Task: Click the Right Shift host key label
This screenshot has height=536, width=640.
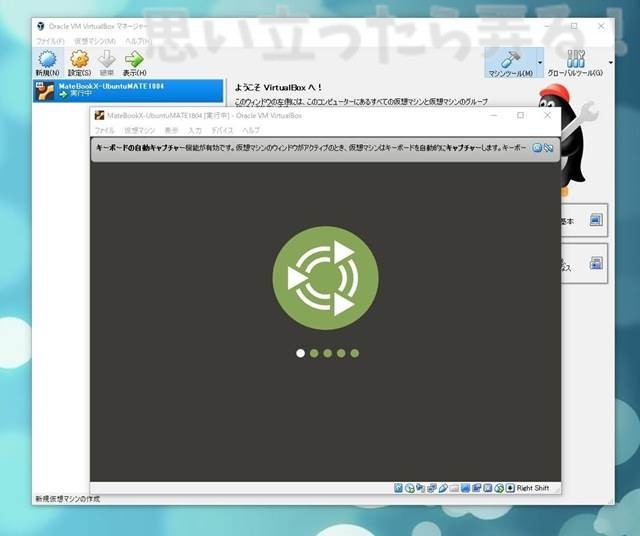Action: pos(533,488)
